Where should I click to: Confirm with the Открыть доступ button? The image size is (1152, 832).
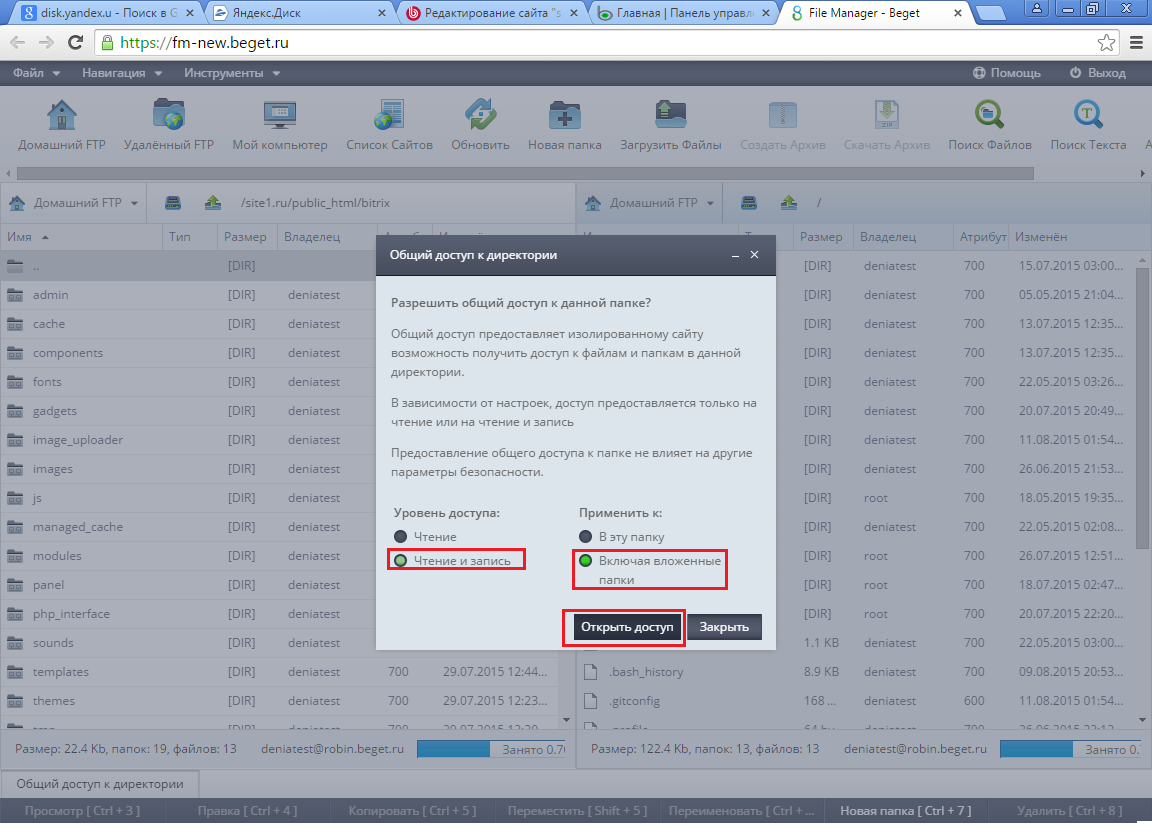pos(627,627)
